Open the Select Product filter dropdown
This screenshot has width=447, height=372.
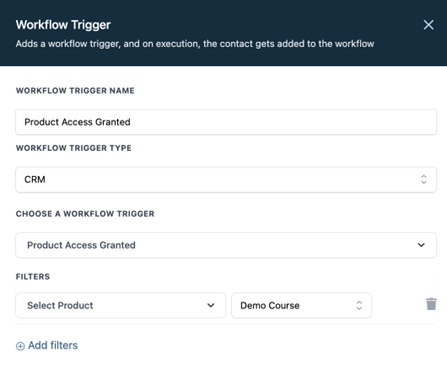121,305
